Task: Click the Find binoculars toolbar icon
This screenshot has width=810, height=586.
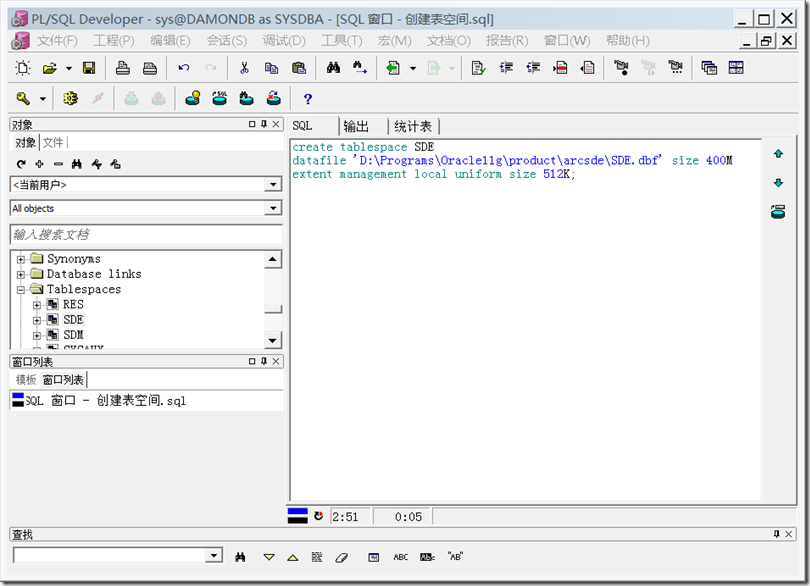Action: [333, 67]
